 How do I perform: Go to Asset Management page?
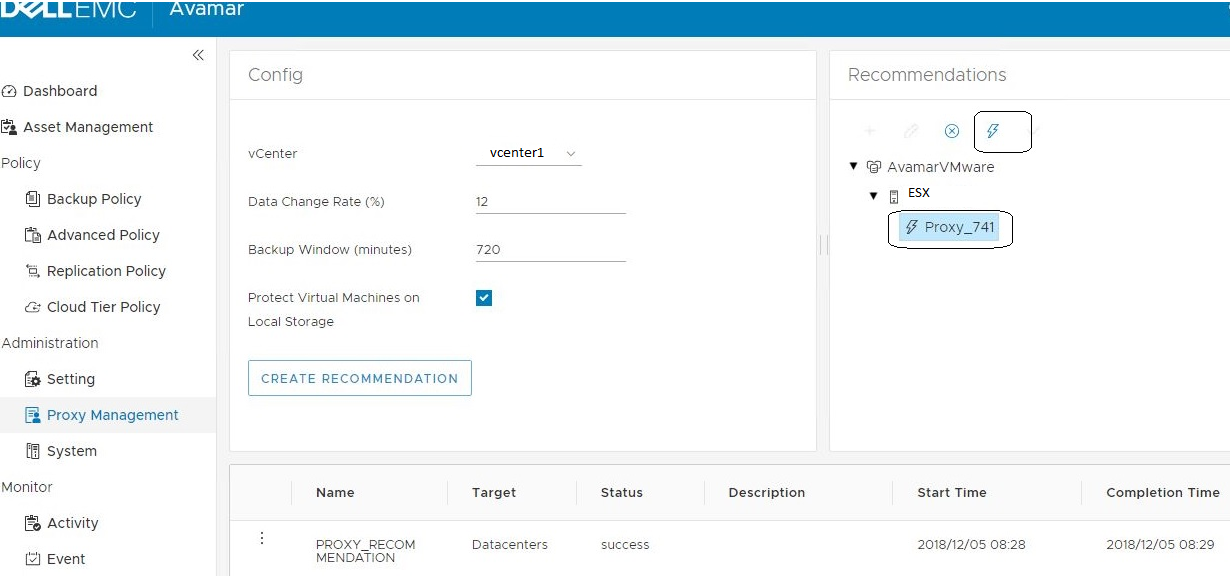(x=88, y=127)
